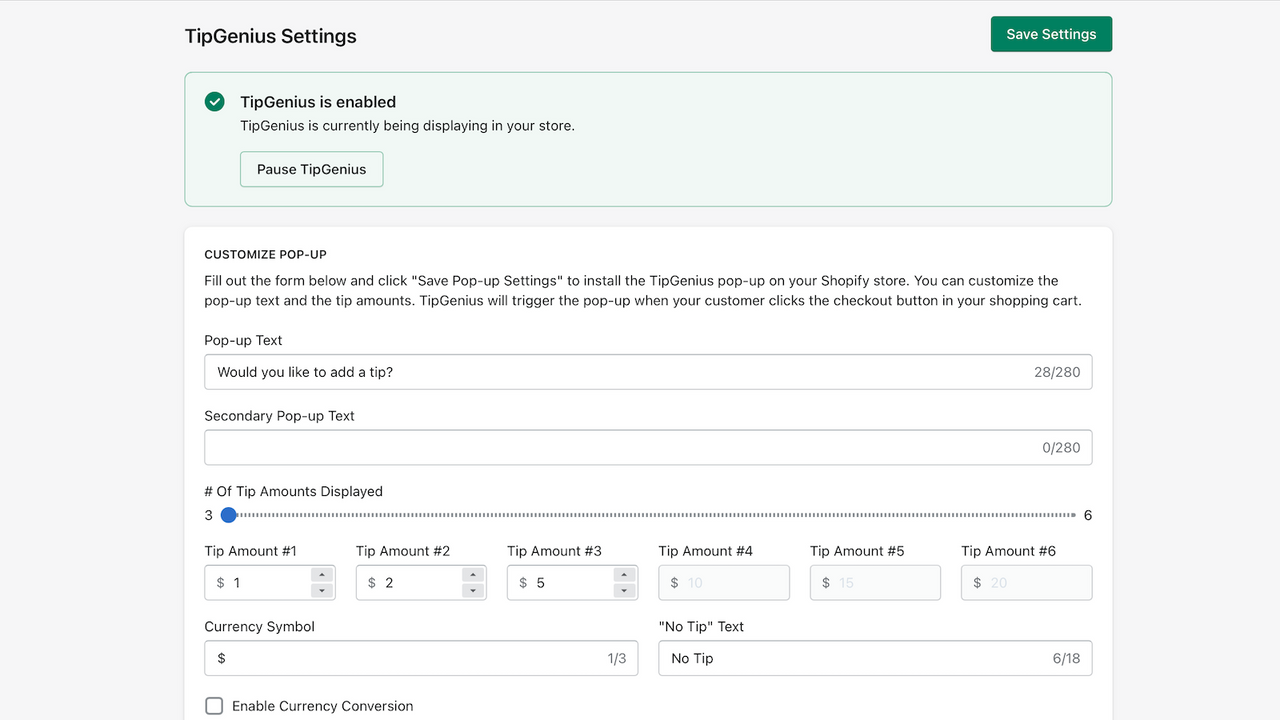Click the Pause TipGenius button
This screenshot has width=1280, height=720.
pos(311,169)
